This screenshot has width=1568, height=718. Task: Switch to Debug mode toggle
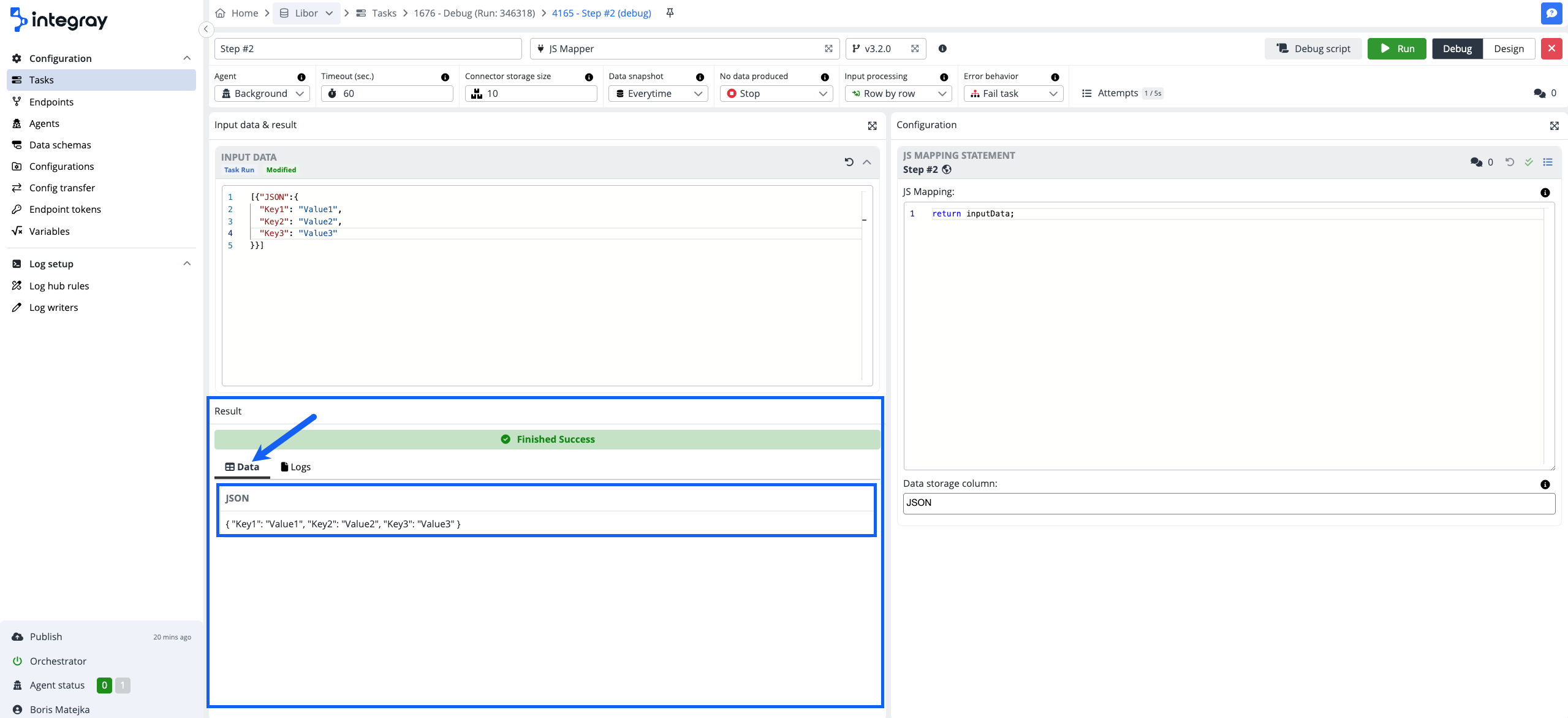[x=1456, y=48]
